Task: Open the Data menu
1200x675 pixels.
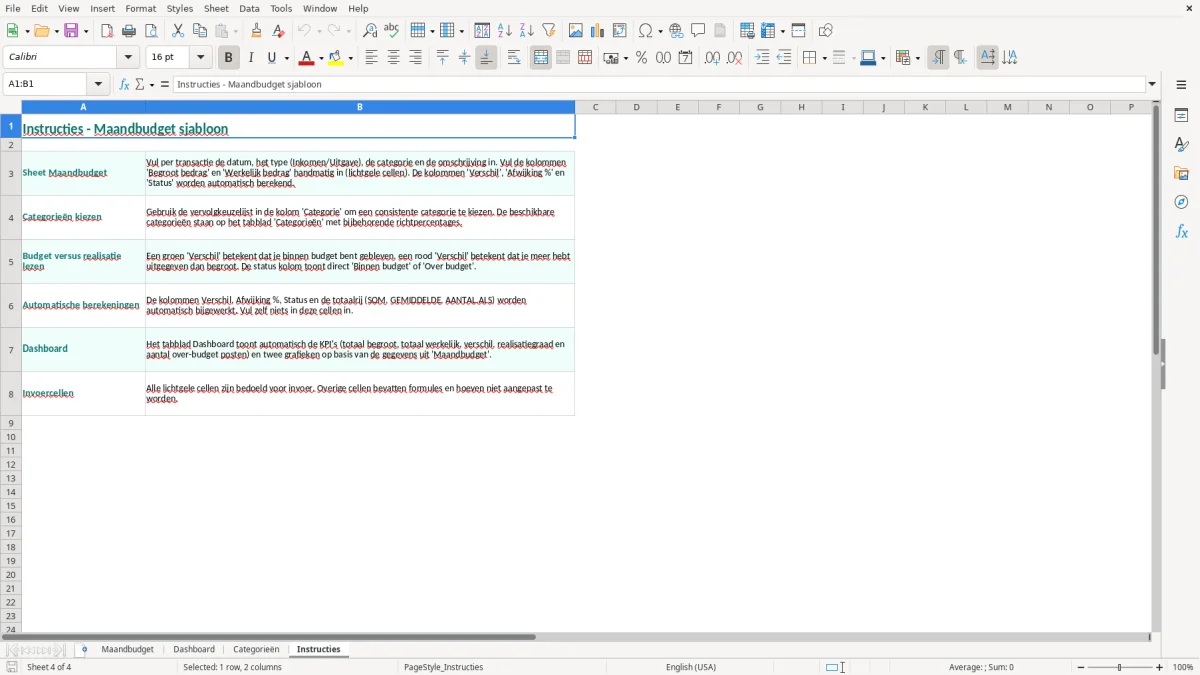Action: (x=249, y=8)
